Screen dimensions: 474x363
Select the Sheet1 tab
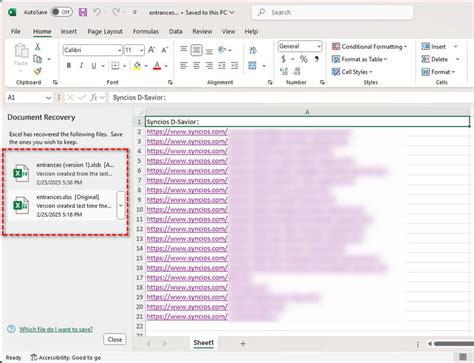[203, 343]
